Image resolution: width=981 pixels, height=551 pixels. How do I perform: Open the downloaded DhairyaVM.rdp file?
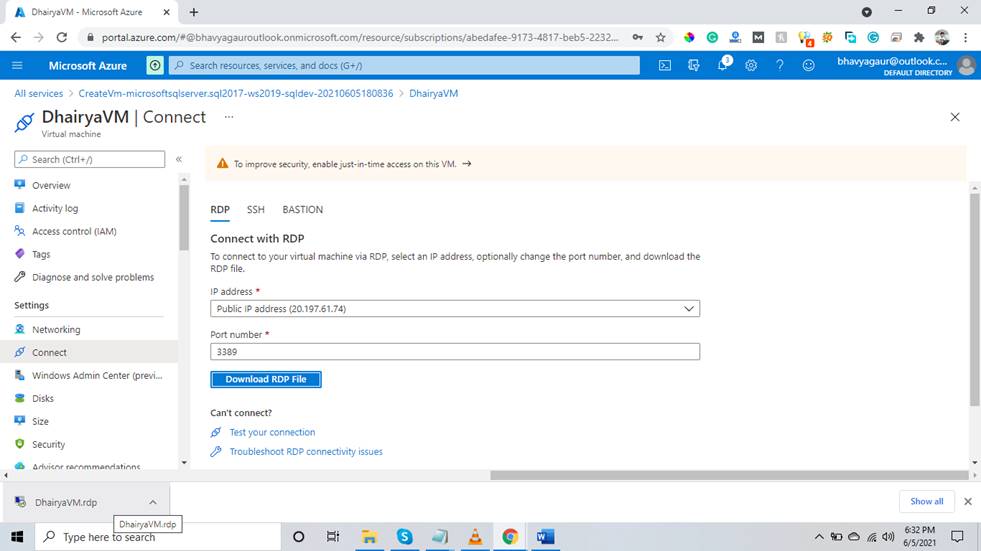tap(66, 502)
